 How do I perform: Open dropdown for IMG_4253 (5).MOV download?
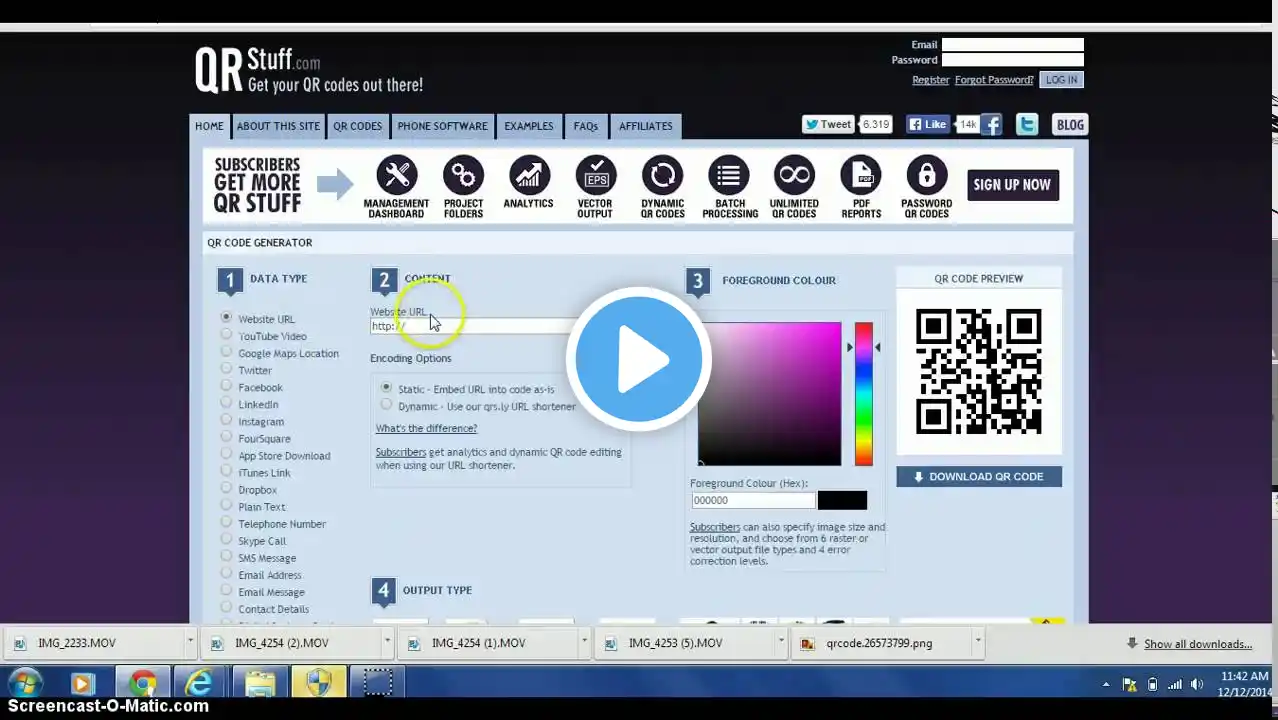781,643
